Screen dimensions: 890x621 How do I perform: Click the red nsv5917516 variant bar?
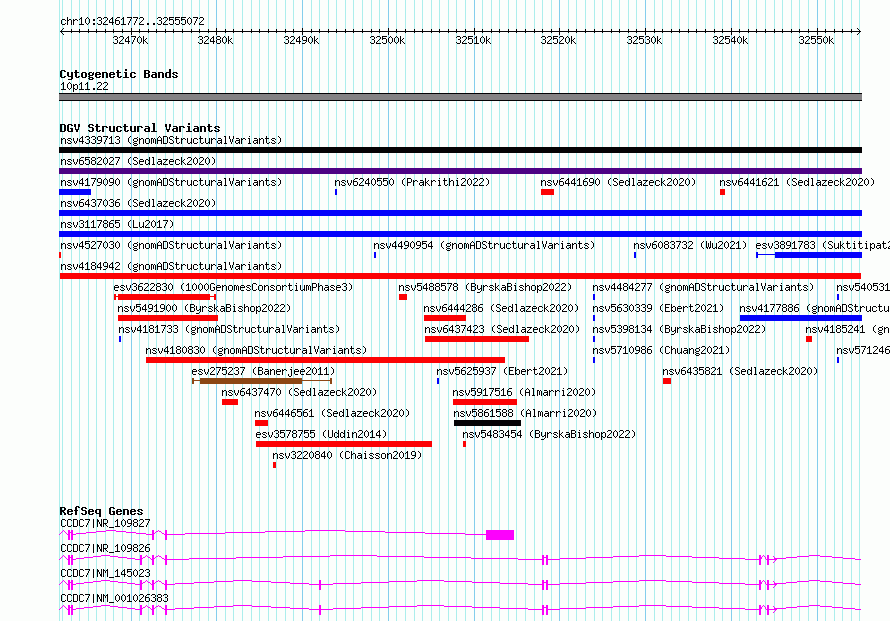point(485,402)
